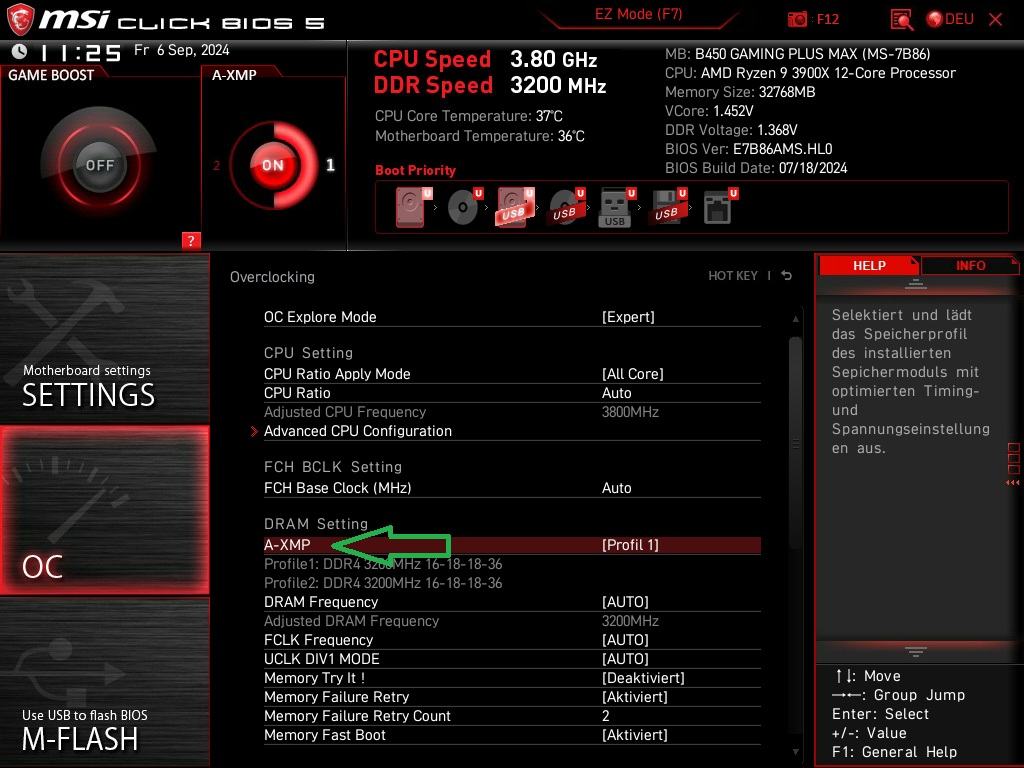1024x768 pixels.
Task: Click the DDR Speed 3200 MHz readout
Action: coord(490,86)
